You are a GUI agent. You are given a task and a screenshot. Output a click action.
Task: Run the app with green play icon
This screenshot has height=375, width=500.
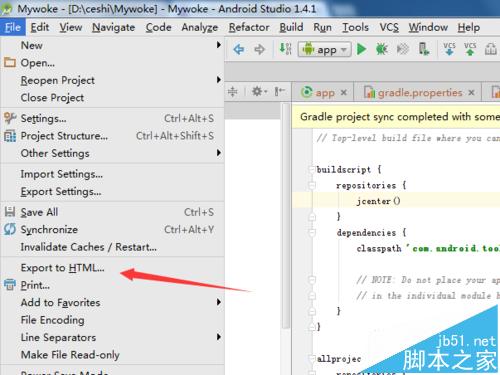(x=361, y=49)
